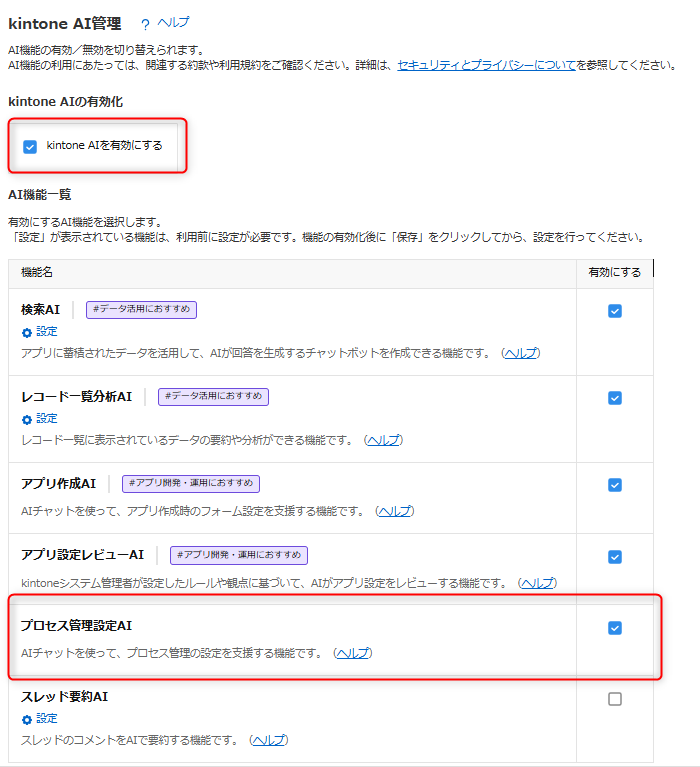Click the スレッド要約AI feature name
The width and height of the screenshot is (700, 767).
click(64, 697)
